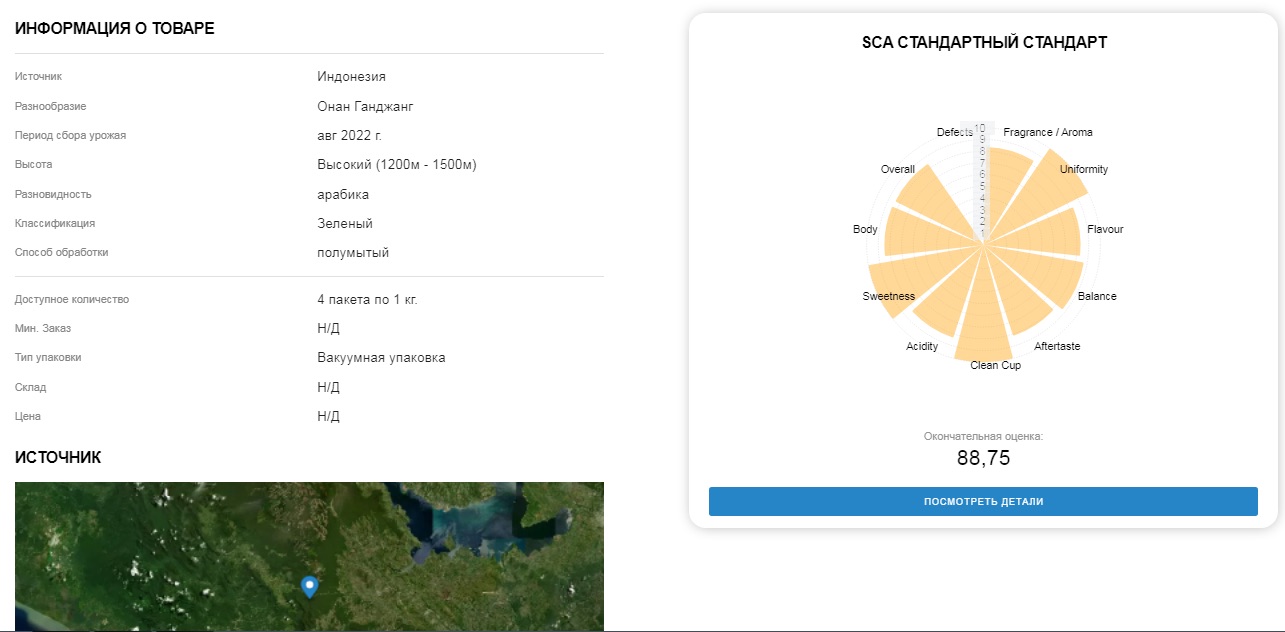The height and width of the screenshot is (632, 1285).
Task: Click the Индонезия source value
Action: coord(351,77)
